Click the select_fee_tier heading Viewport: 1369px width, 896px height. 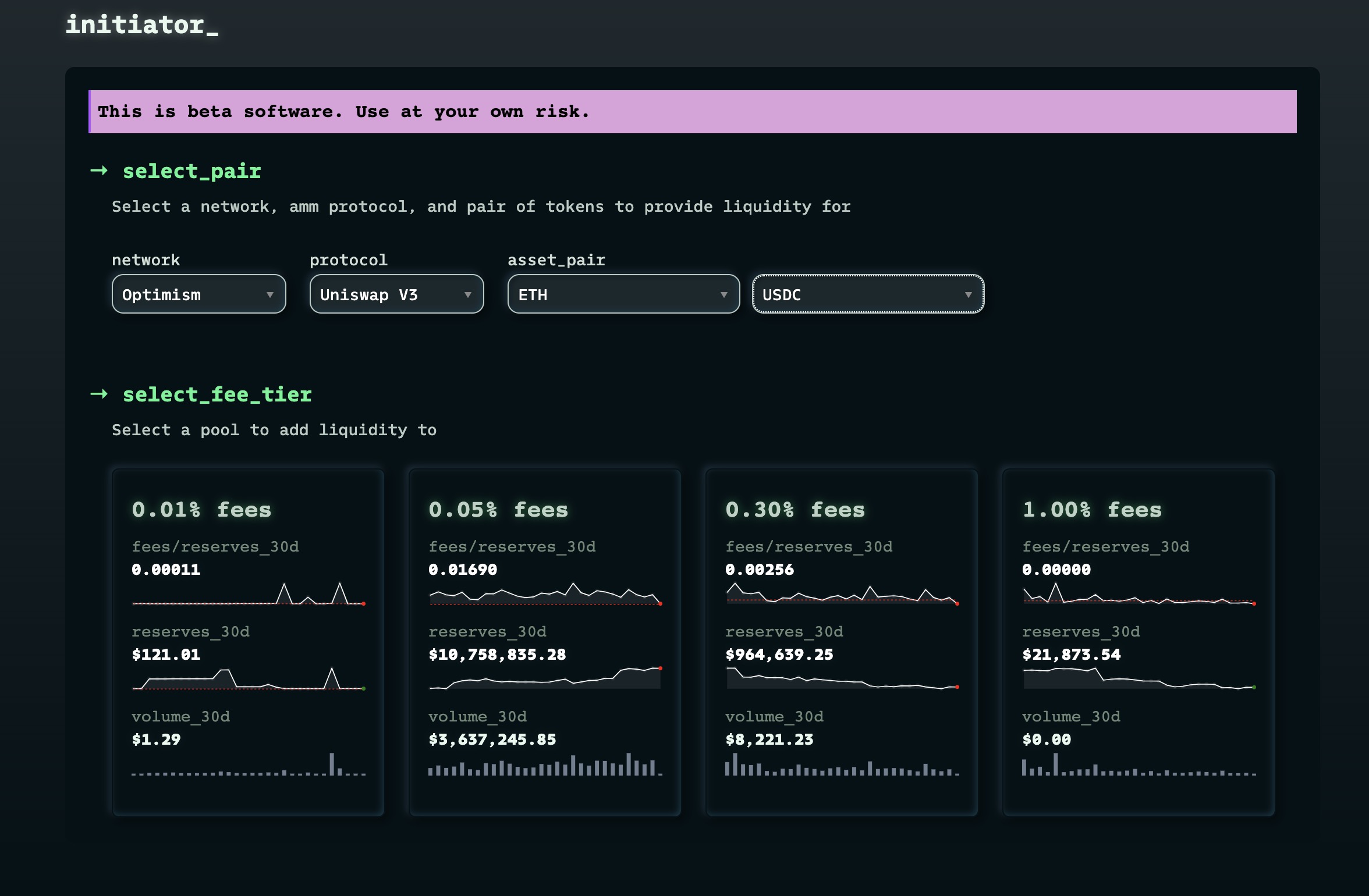pyautogui.click(x=217, y=394)
